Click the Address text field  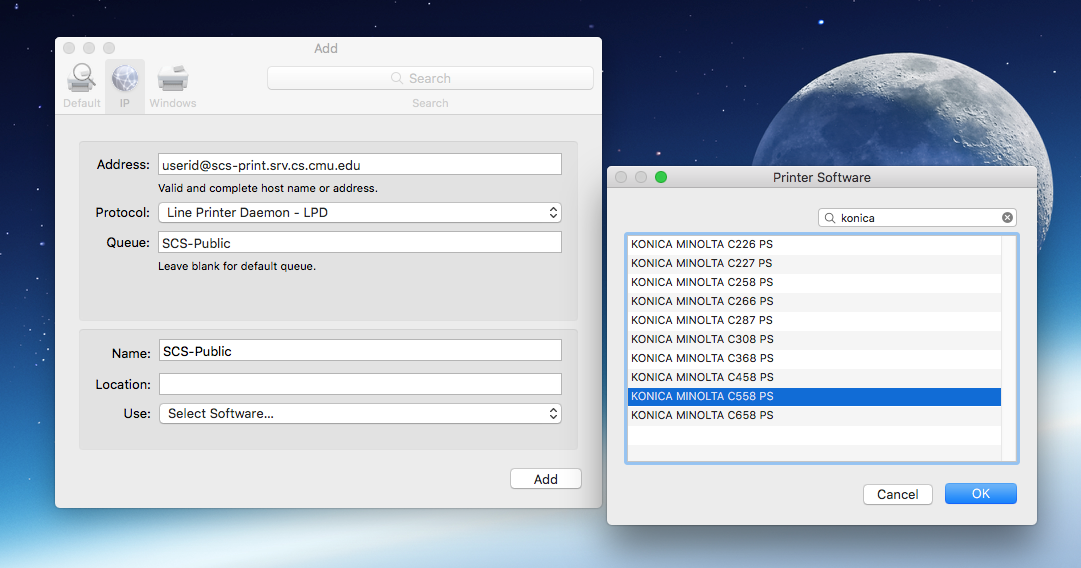click(x=359, y=164)
